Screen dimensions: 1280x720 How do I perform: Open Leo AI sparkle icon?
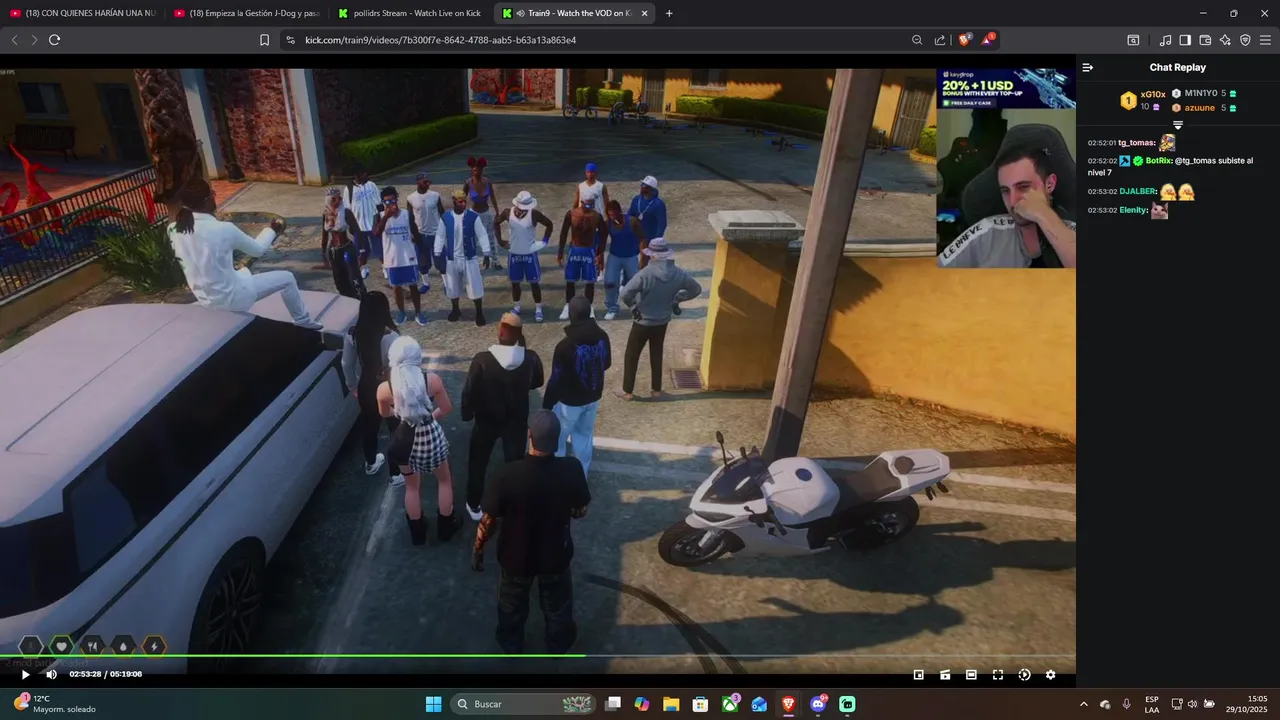tap(1225, 40)
